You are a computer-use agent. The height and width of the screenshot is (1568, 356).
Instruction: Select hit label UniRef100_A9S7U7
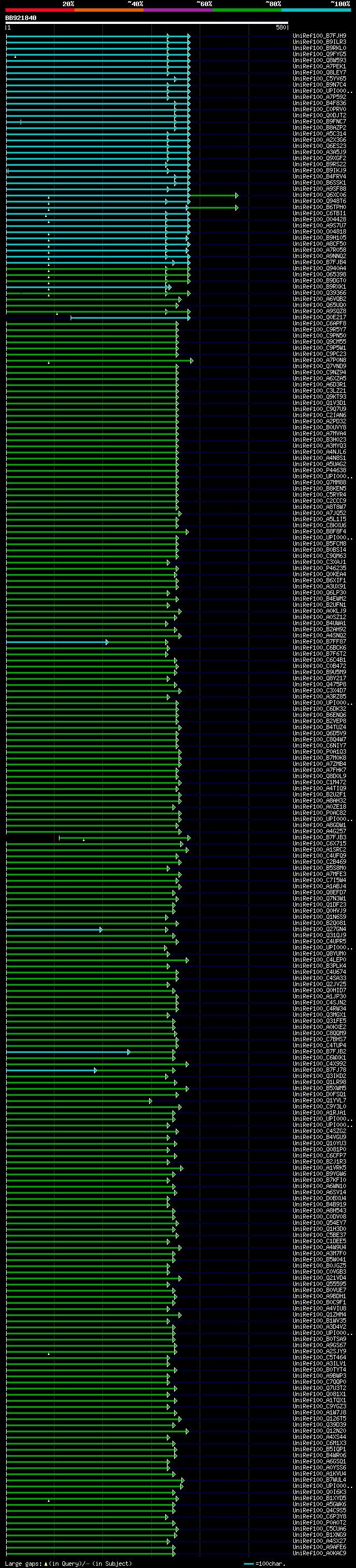point(319,225)
